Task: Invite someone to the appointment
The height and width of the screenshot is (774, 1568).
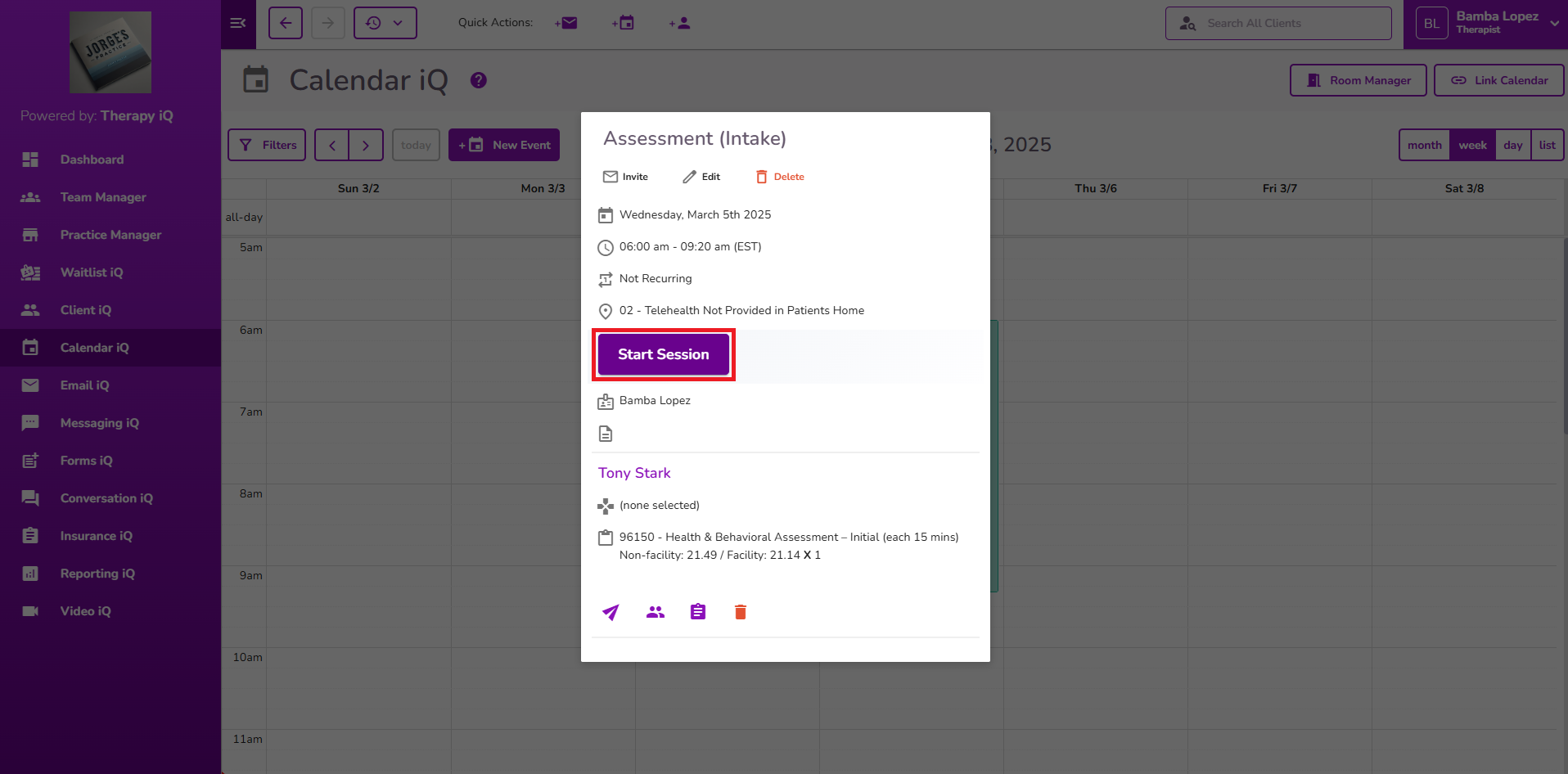Action: (626, 177)
